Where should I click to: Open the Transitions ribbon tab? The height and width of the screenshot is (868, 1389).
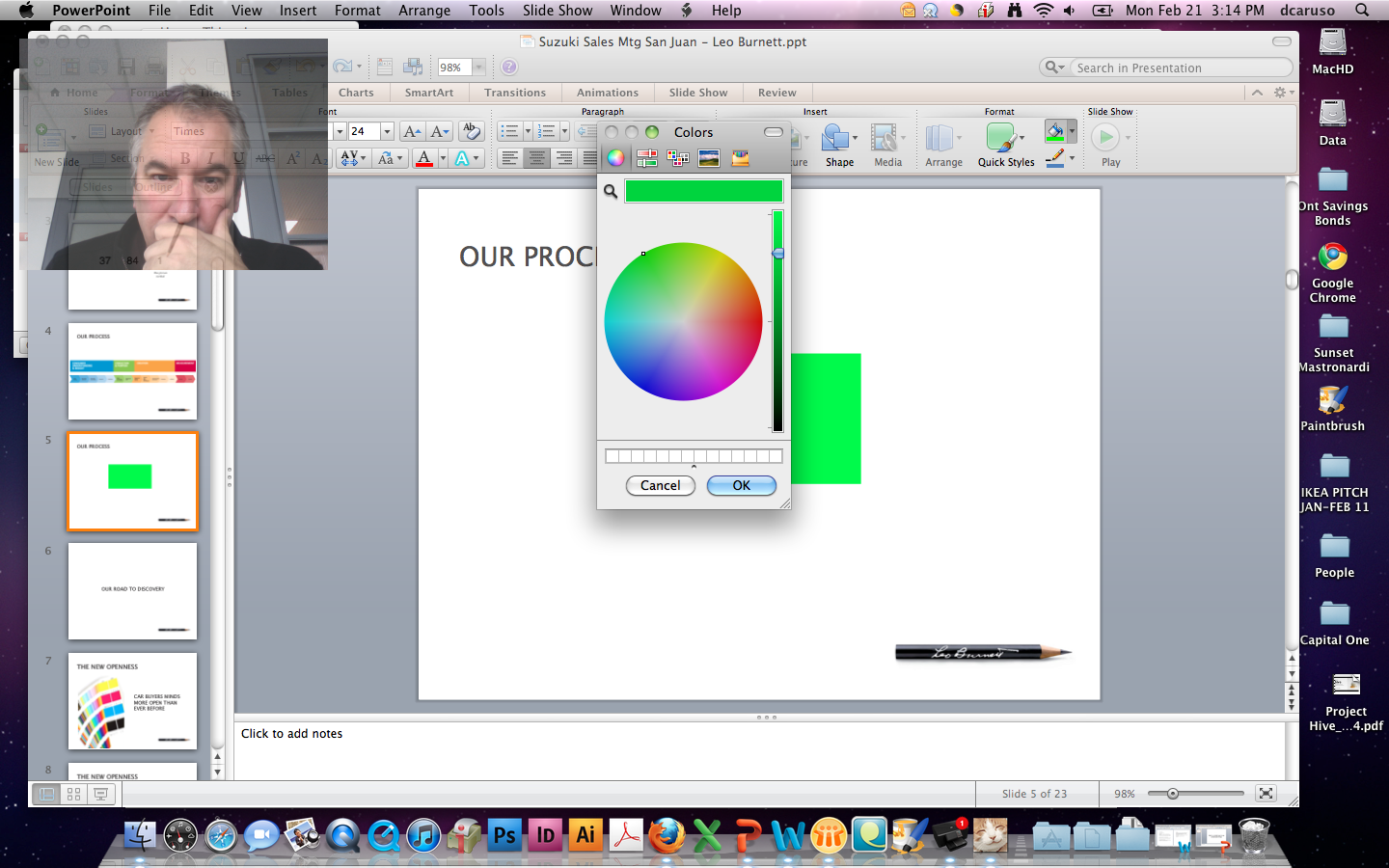click(515, 93)
